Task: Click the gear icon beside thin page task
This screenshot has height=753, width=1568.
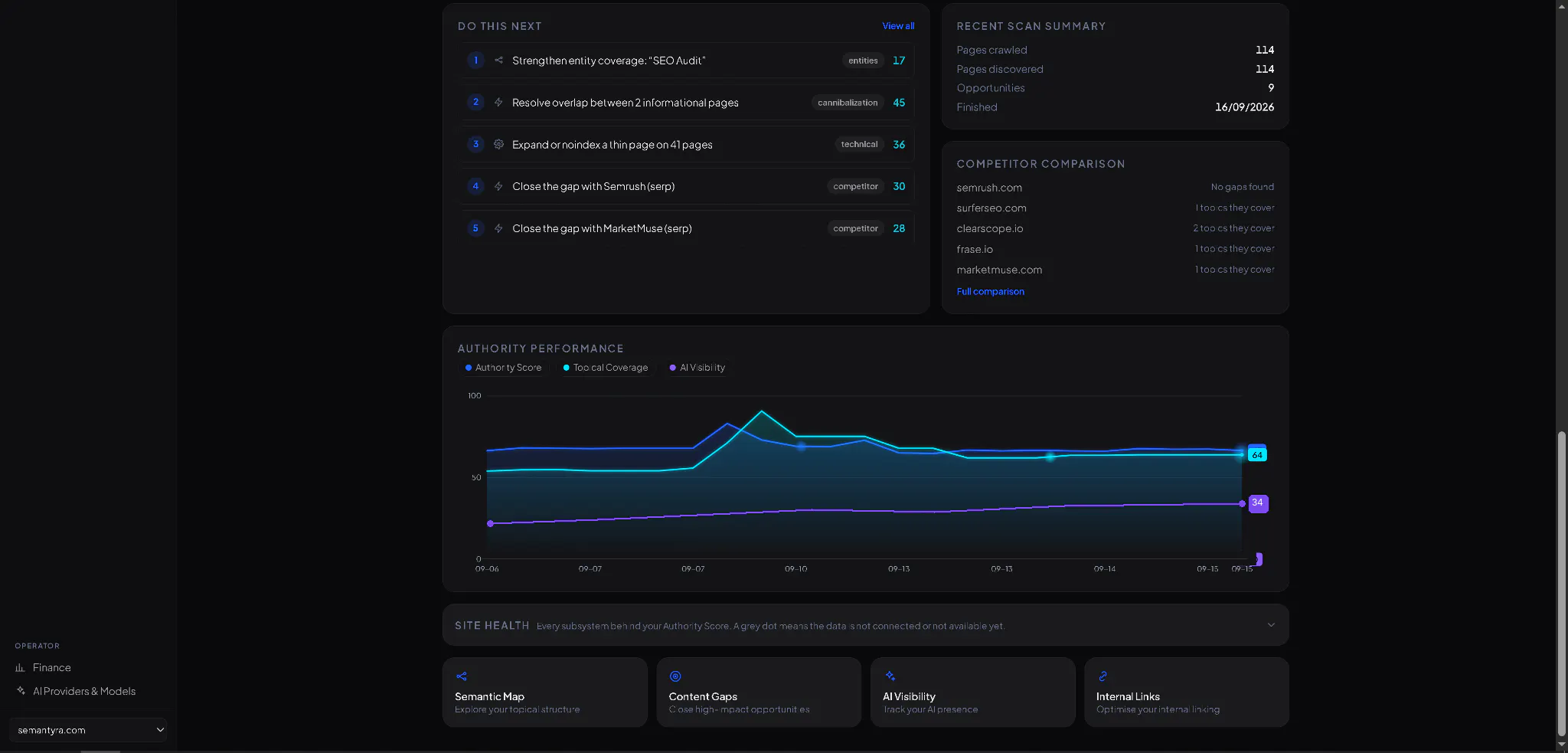Action: pyautogui.click(x=498, y=144)
